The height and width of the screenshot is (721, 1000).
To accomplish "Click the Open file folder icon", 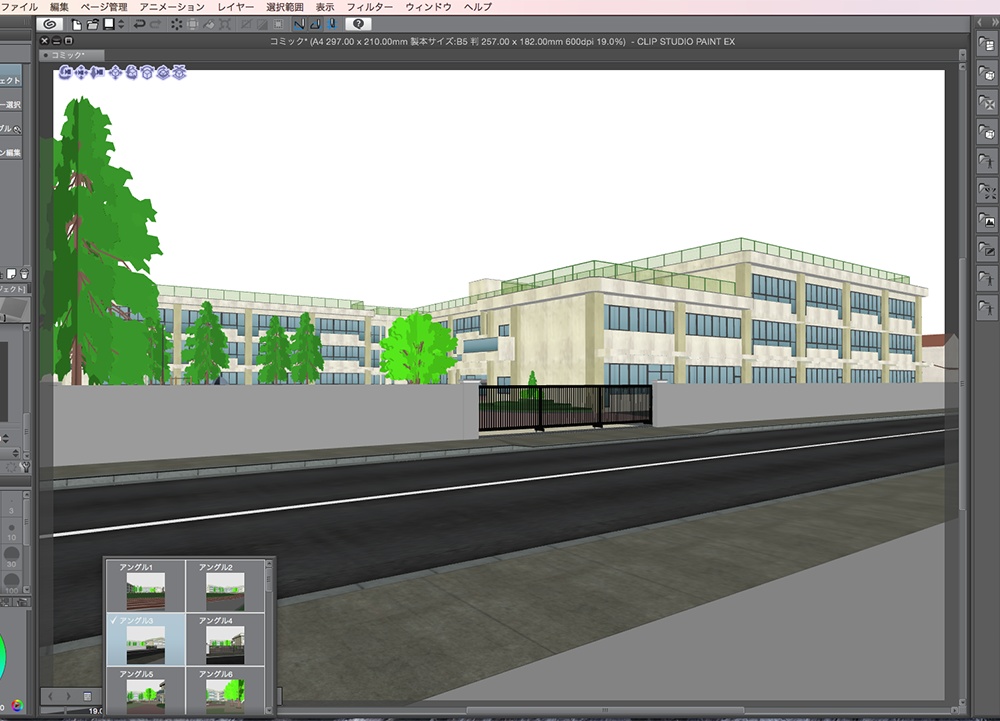I will coord(92,25).
